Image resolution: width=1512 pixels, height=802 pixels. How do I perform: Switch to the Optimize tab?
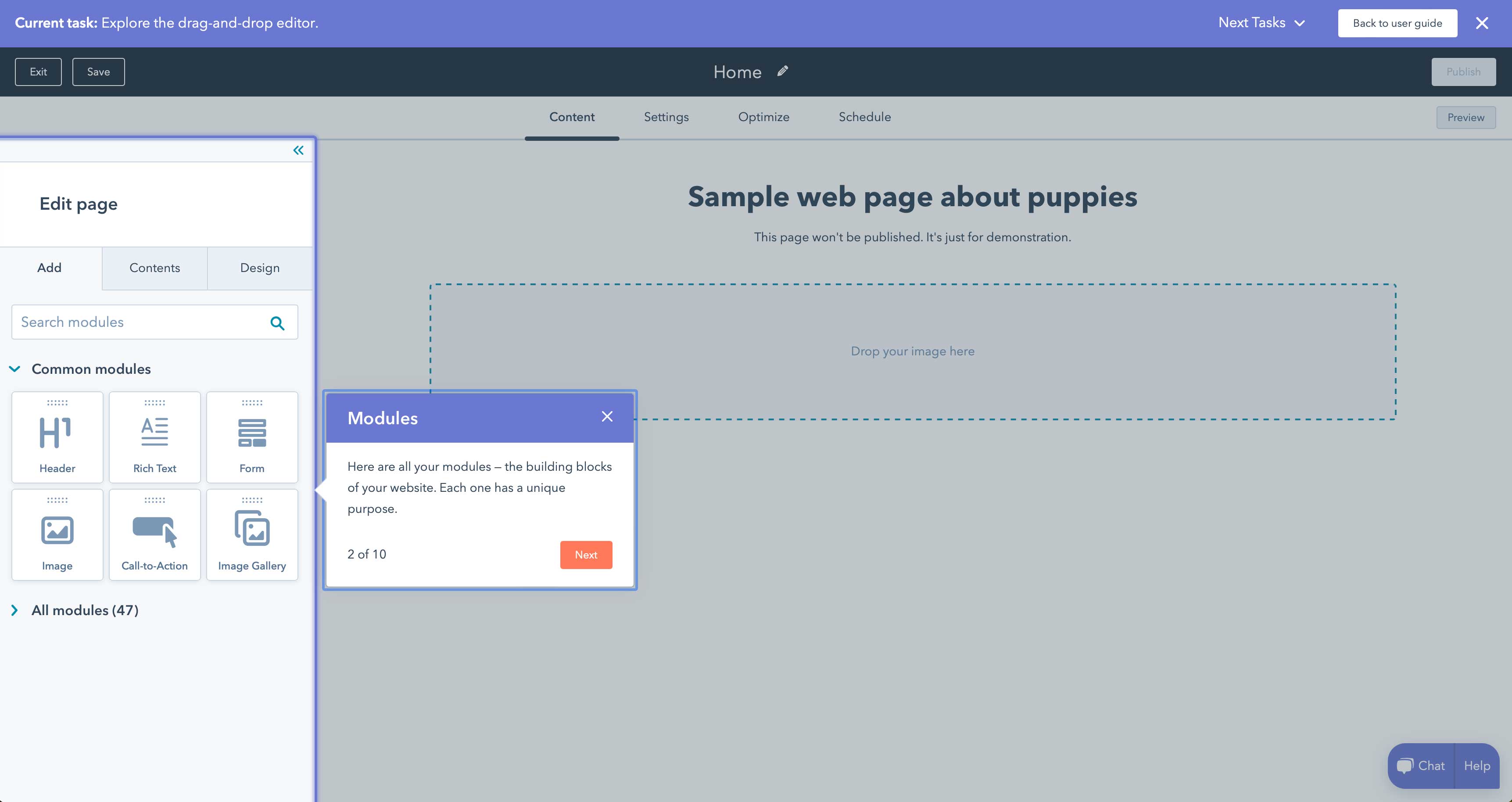pos(764,117)
